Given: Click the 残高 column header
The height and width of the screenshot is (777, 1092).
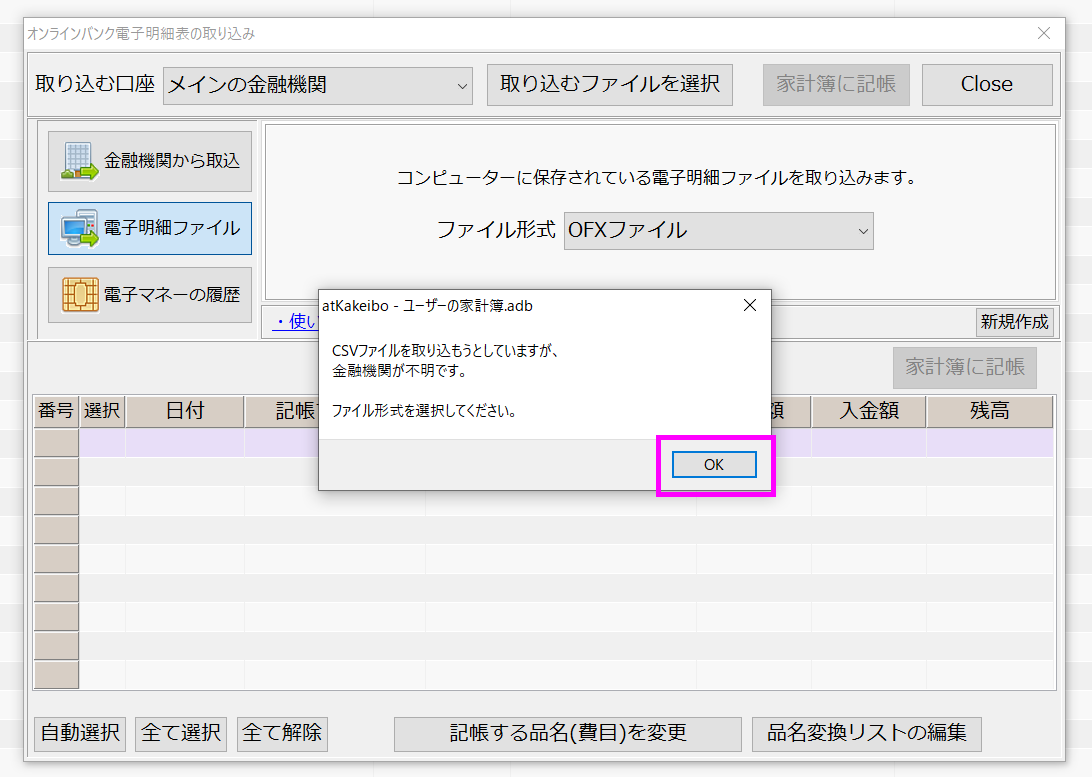Looking at the screenshot, I should click(988, 412).
